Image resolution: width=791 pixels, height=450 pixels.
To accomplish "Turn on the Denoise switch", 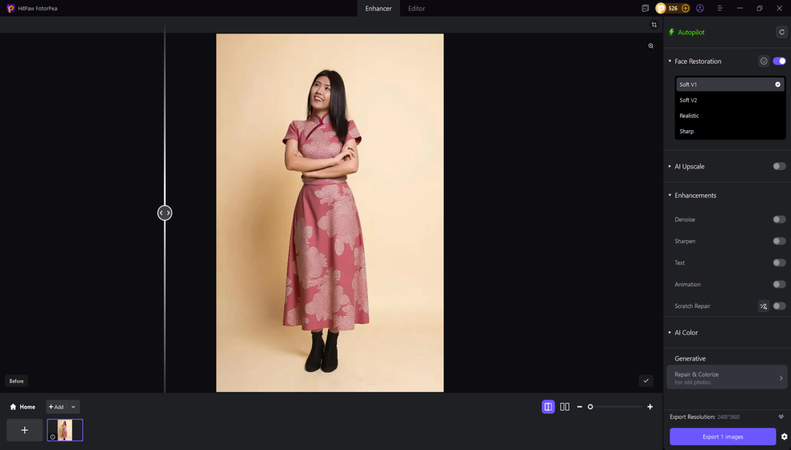I will [779, 219].
